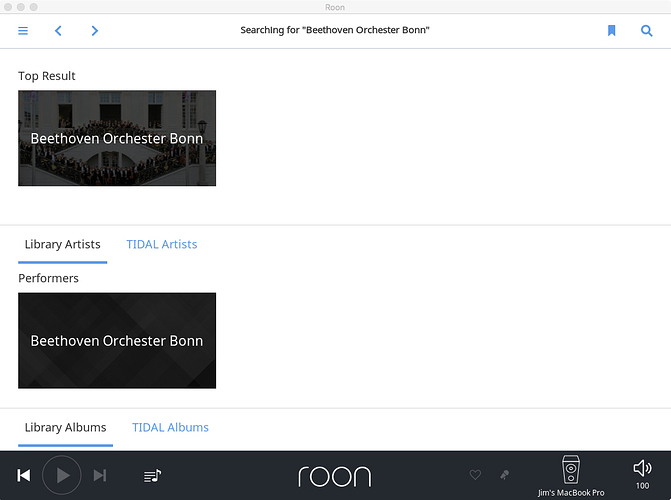Favorite the track with the heart icon
Screen dimensions: 671x500
click(x=475, y=474)
